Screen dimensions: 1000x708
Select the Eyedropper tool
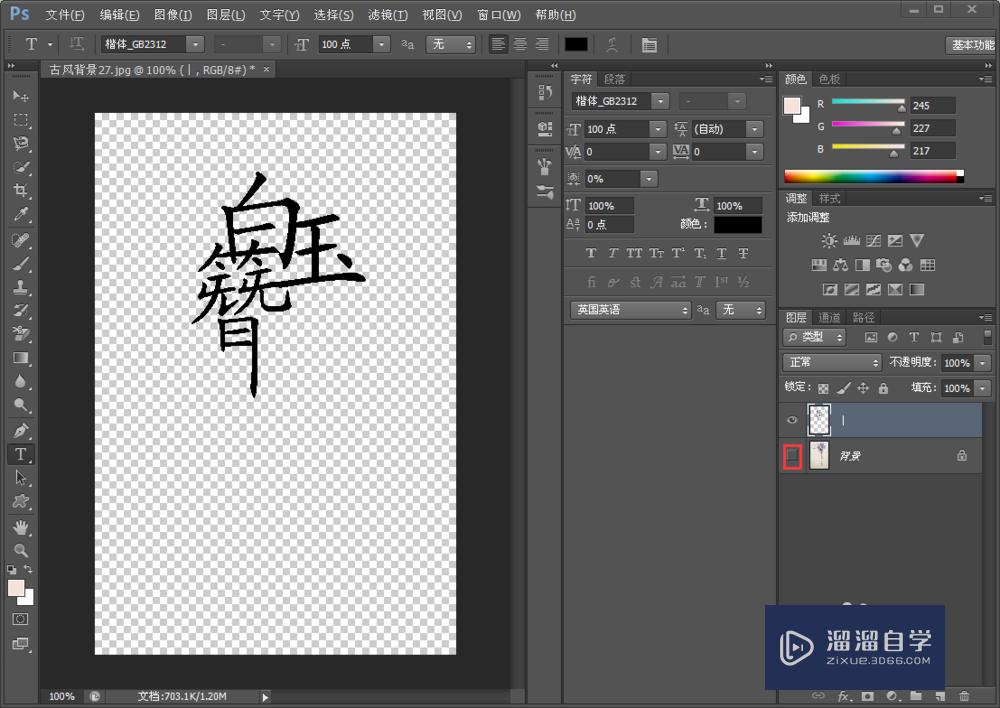[x=20, y=215]
